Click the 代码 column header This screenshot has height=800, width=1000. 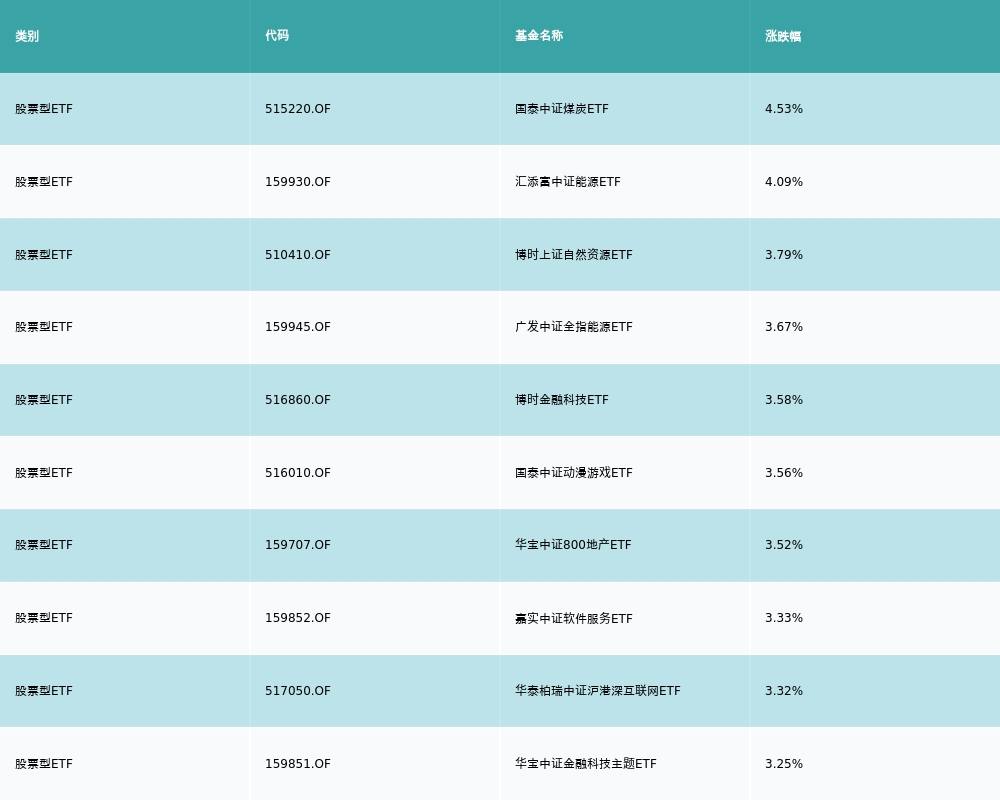277,36
